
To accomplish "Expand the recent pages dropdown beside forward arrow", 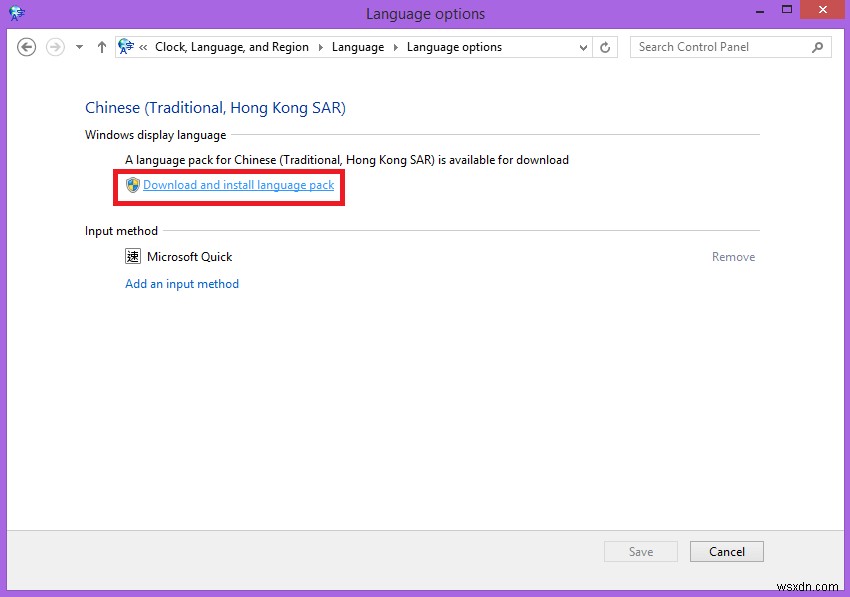I will (78, 47).
